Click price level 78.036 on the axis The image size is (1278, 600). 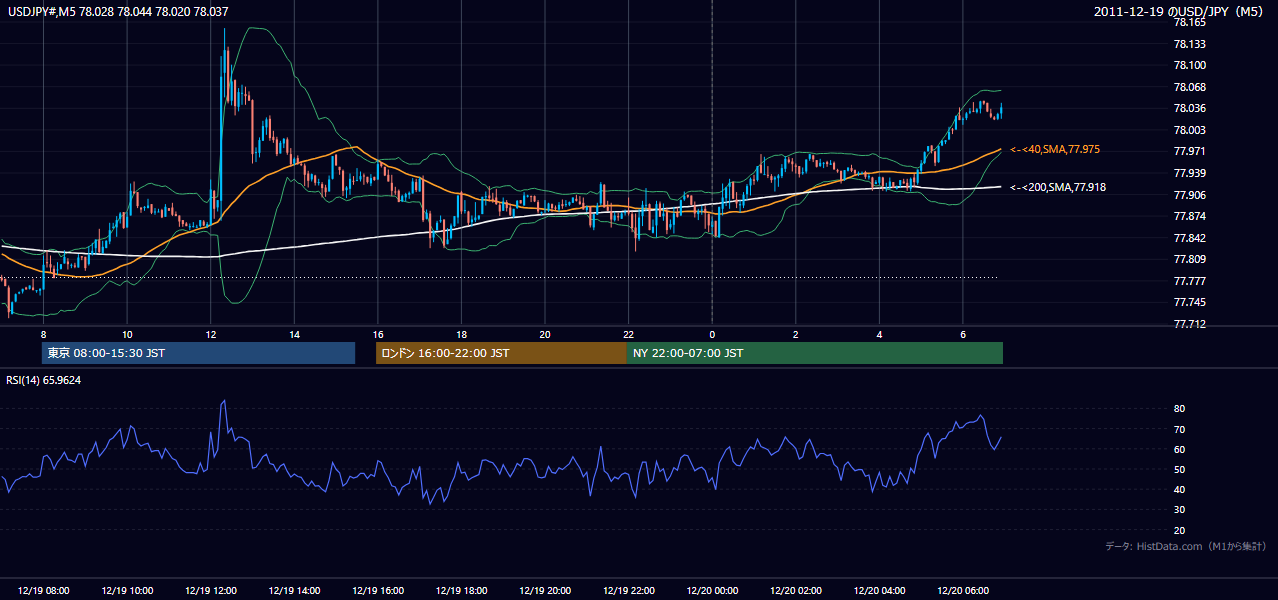coord(1189,108)
